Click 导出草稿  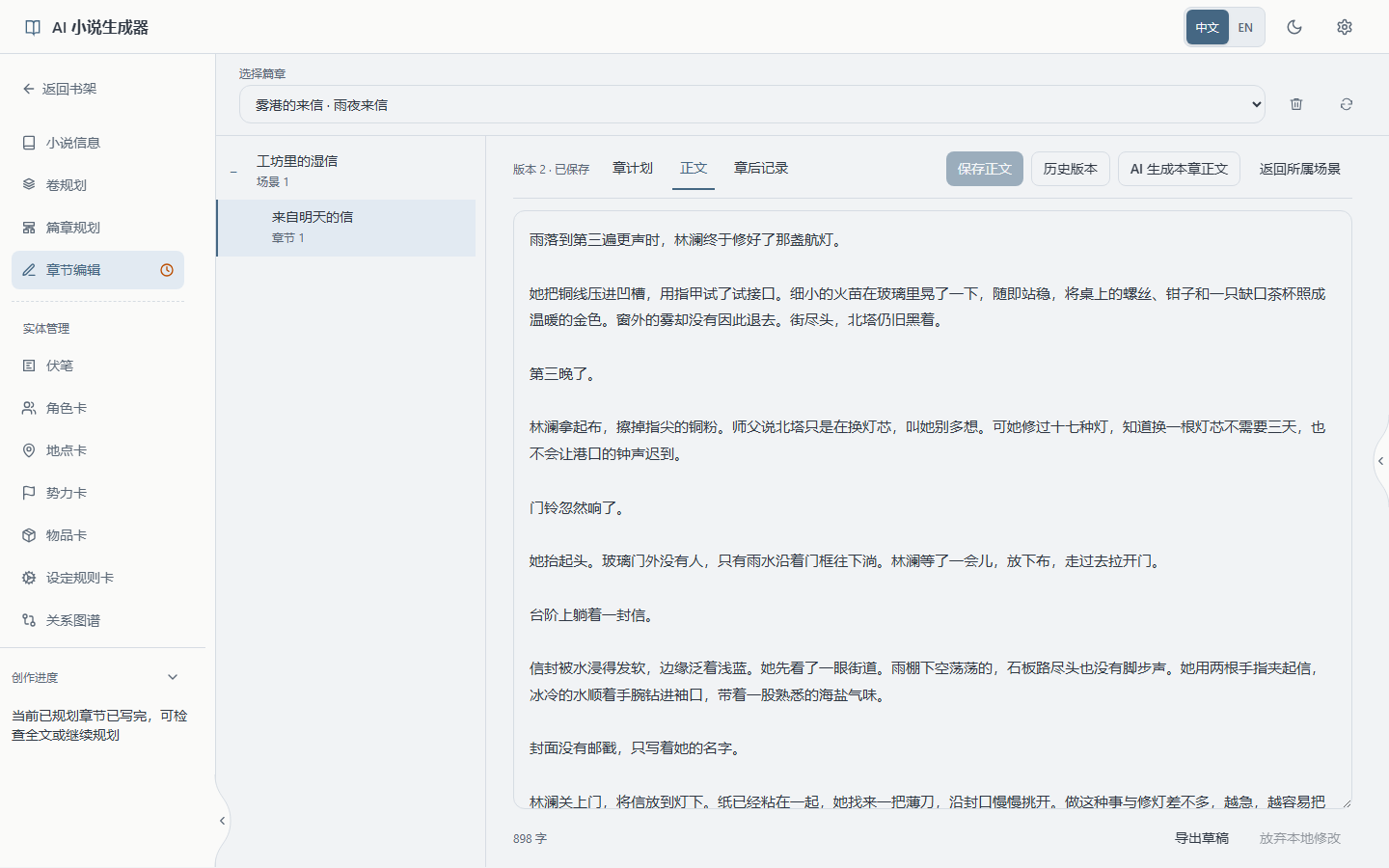point(1202,838)
